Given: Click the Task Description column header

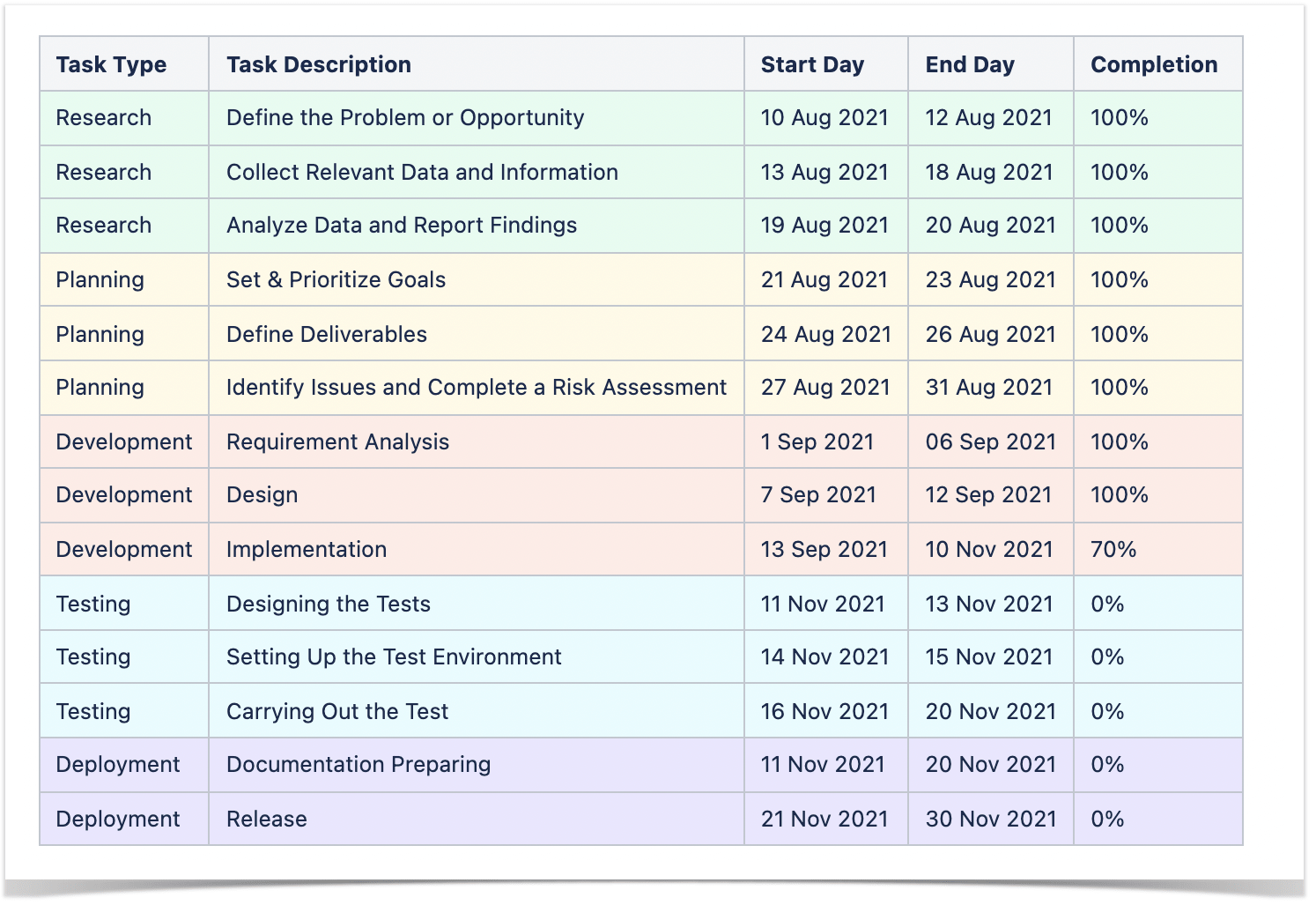Looking at the screenshot, I should tap(319, 63).
